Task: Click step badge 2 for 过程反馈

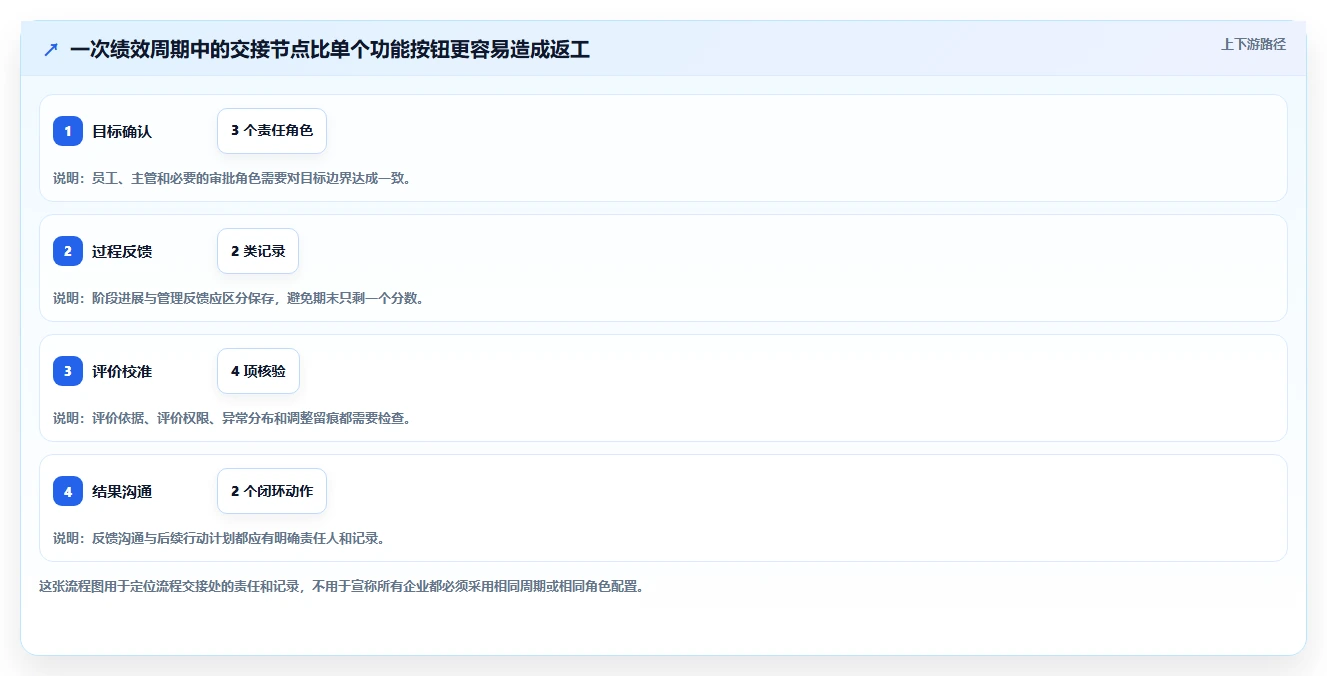Action: pyautogui.click(x=68, y=251)
